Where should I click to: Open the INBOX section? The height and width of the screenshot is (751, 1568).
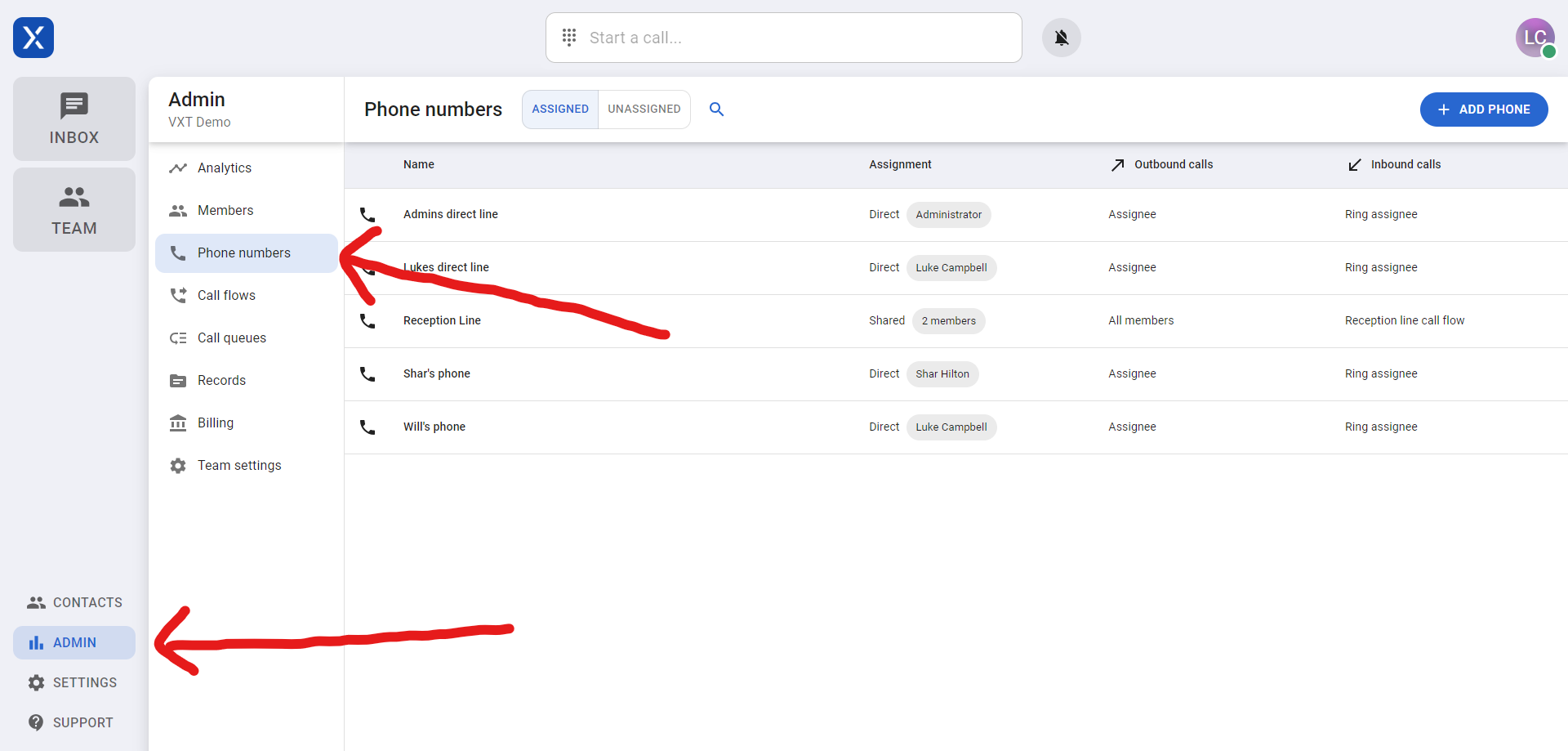(x=73, y=118)
